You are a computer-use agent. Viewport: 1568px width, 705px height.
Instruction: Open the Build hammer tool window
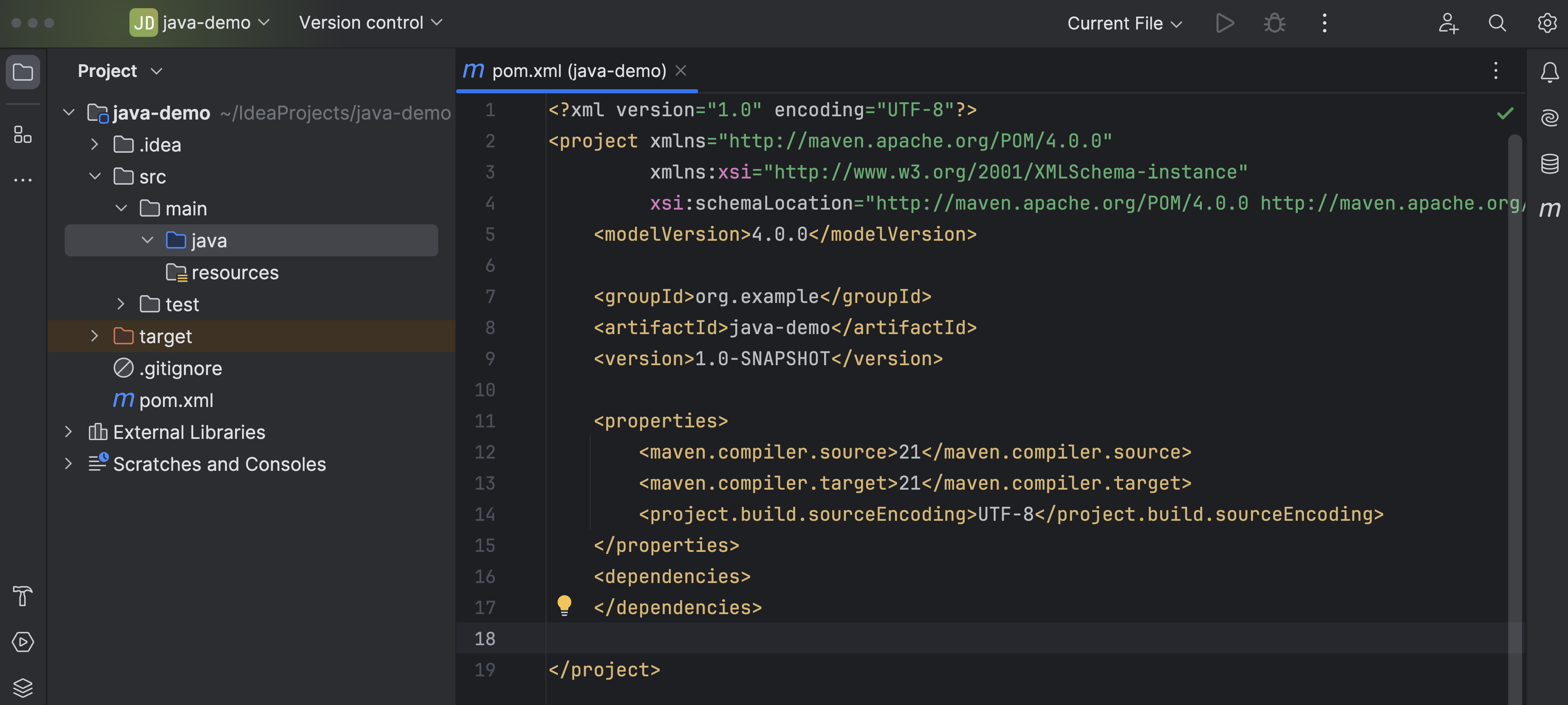tap(23, 596)
